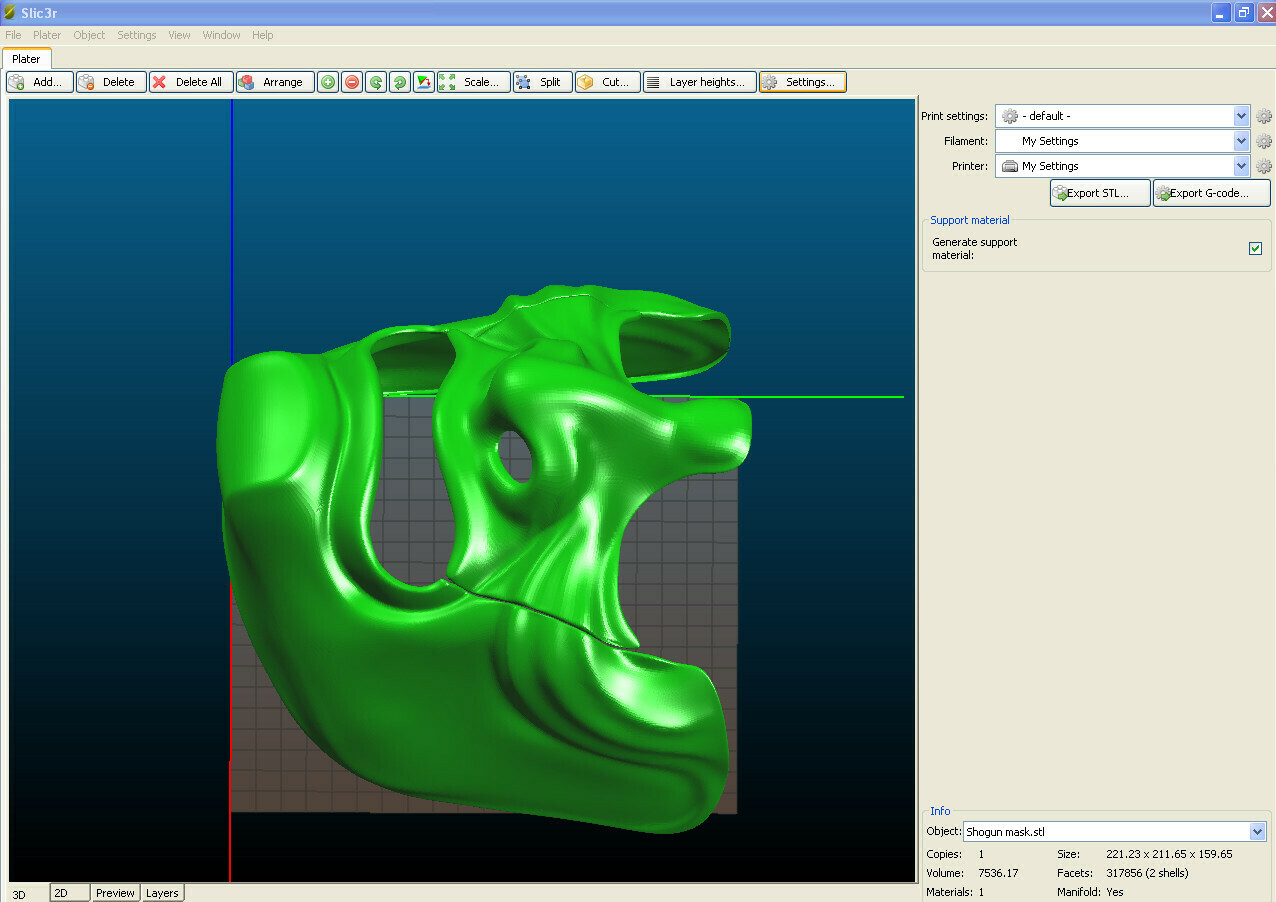Open the Plater menu
1276x902 pixels.
pyautogui.click(x=46, y=35)
